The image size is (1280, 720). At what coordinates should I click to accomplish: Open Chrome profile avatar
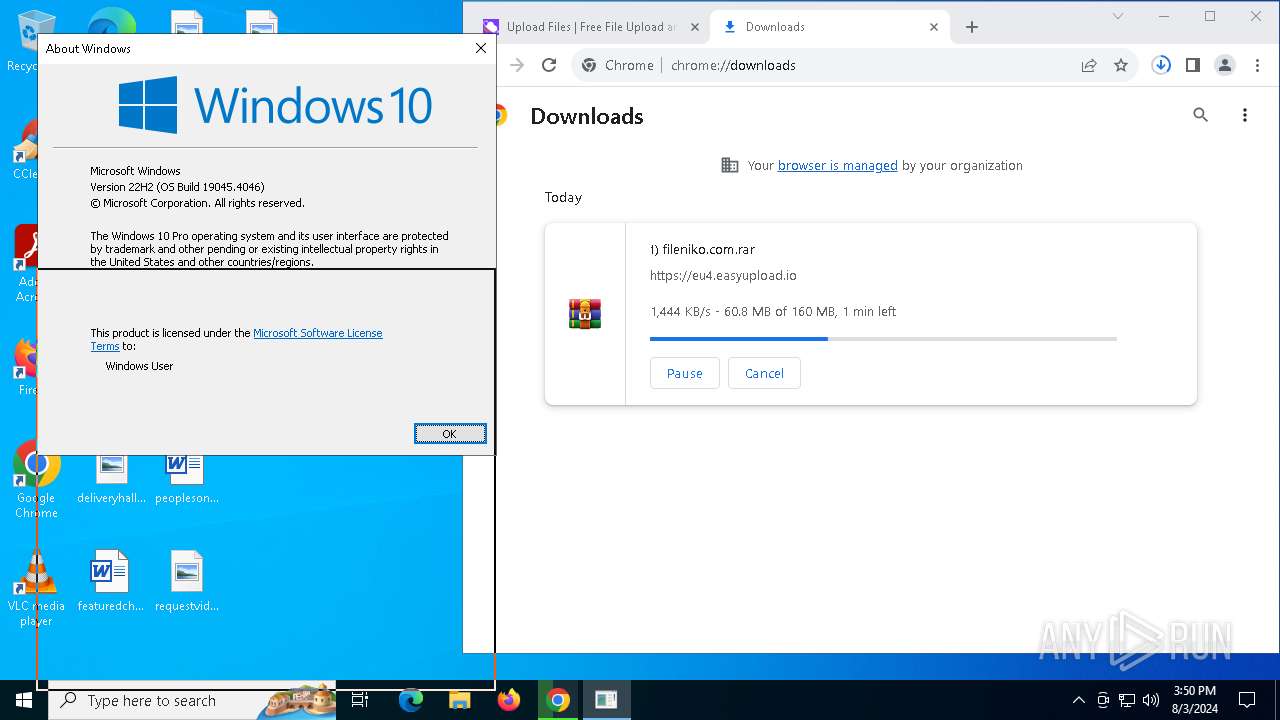(1225, 65)
